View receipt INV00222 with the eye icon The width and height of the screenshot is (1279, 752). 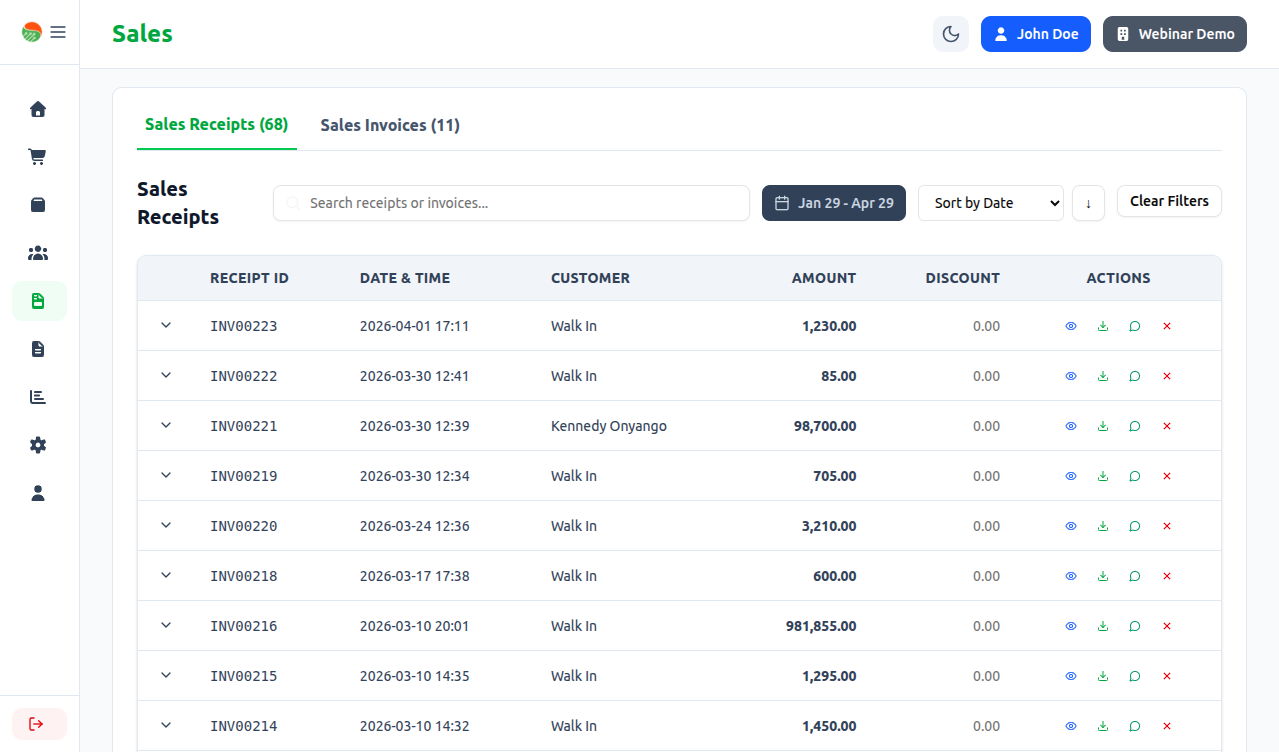(x=1071, y=376)
